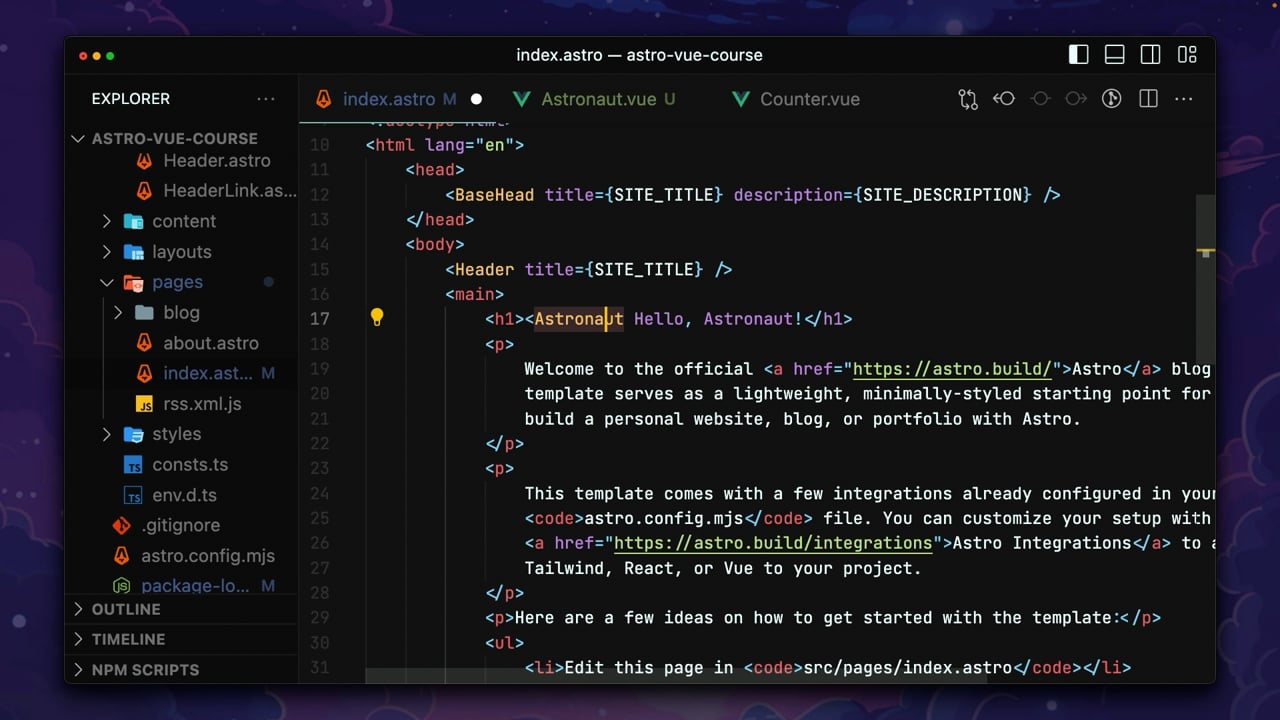Open about.astro in the explorer
Image resolution: width=1280 pixels, height=720 pixels.
pyautogui.click(x=211, y=343)
